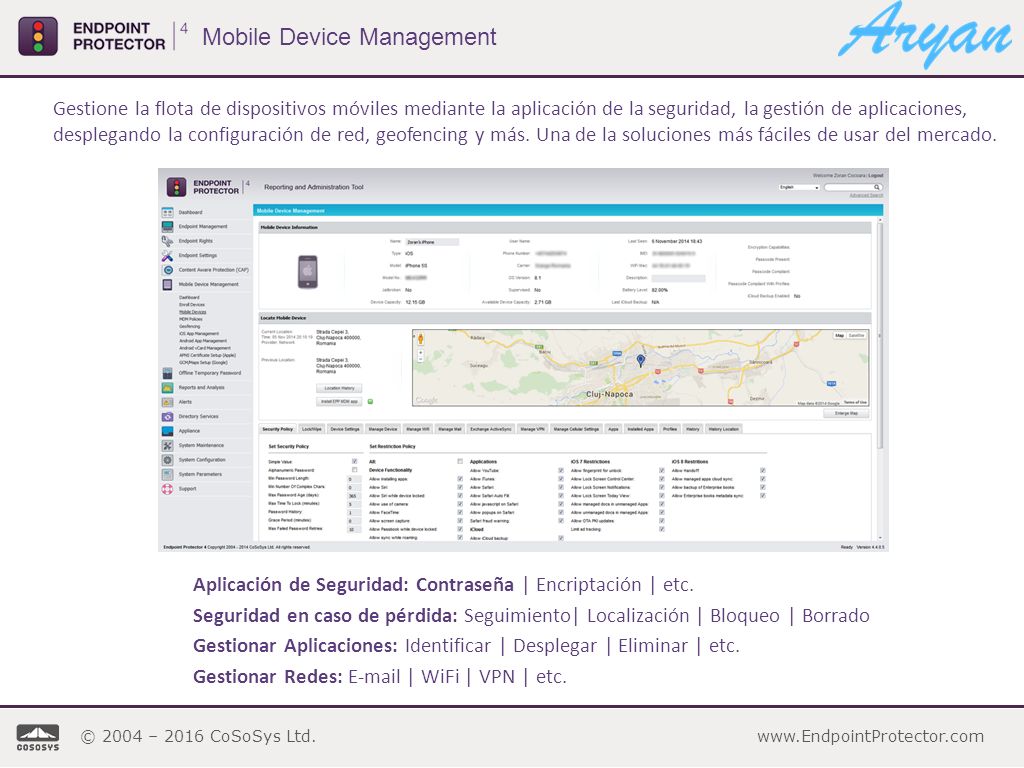Open the Alerts sidebar icon

coord(167,402)
